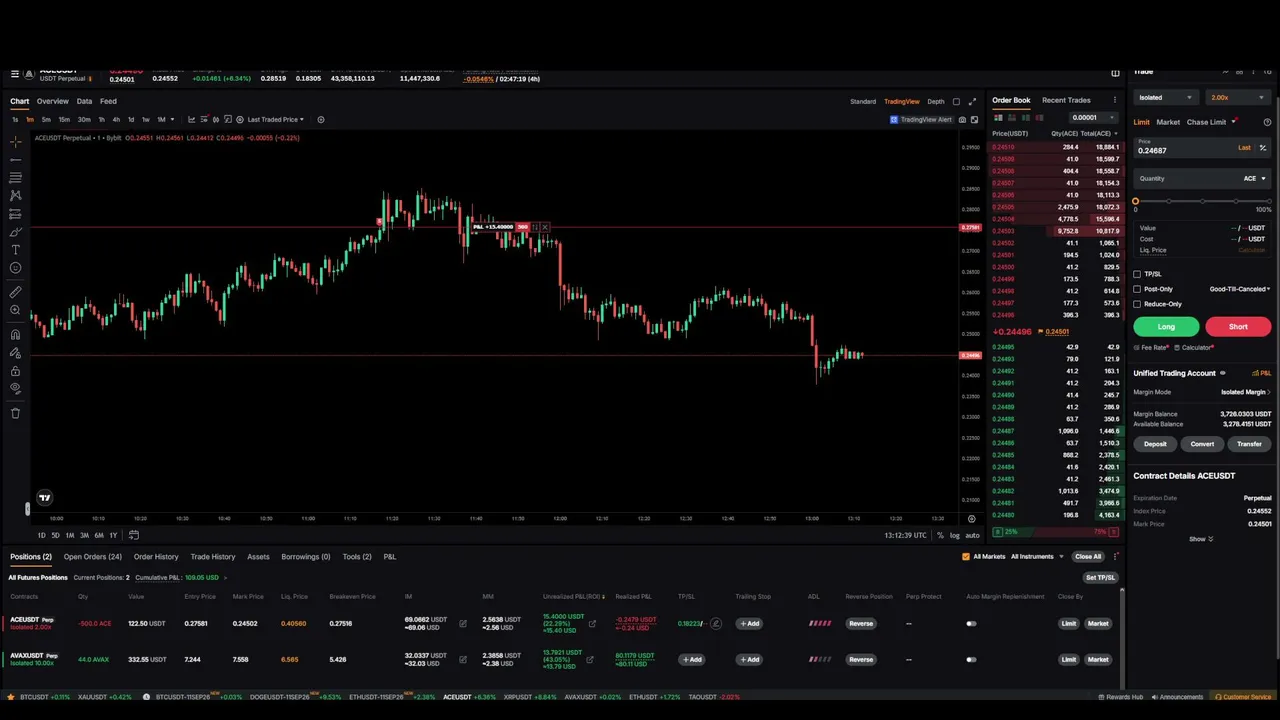Screen dimensions: 1280x720
Task: Open Last Traded Price dropdown
Action: 276,119
